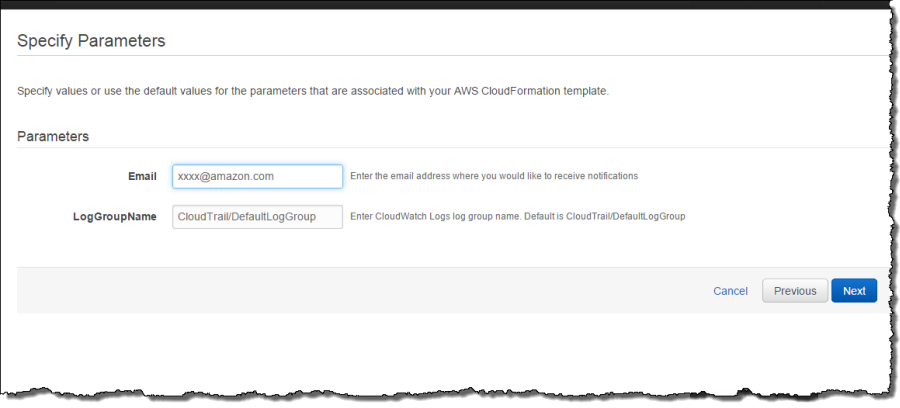Click the Cancel link
The image size is (900, 408).
(730, 291)
